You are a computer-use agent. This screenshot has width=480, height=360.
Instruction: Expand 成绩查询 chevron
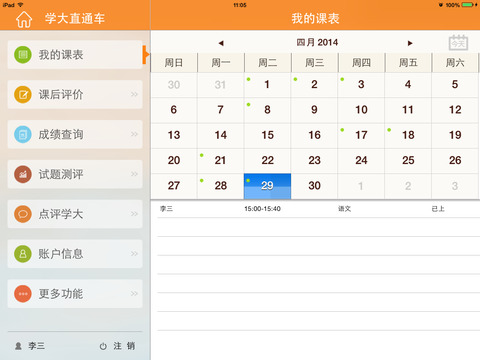tap(134, 134)
